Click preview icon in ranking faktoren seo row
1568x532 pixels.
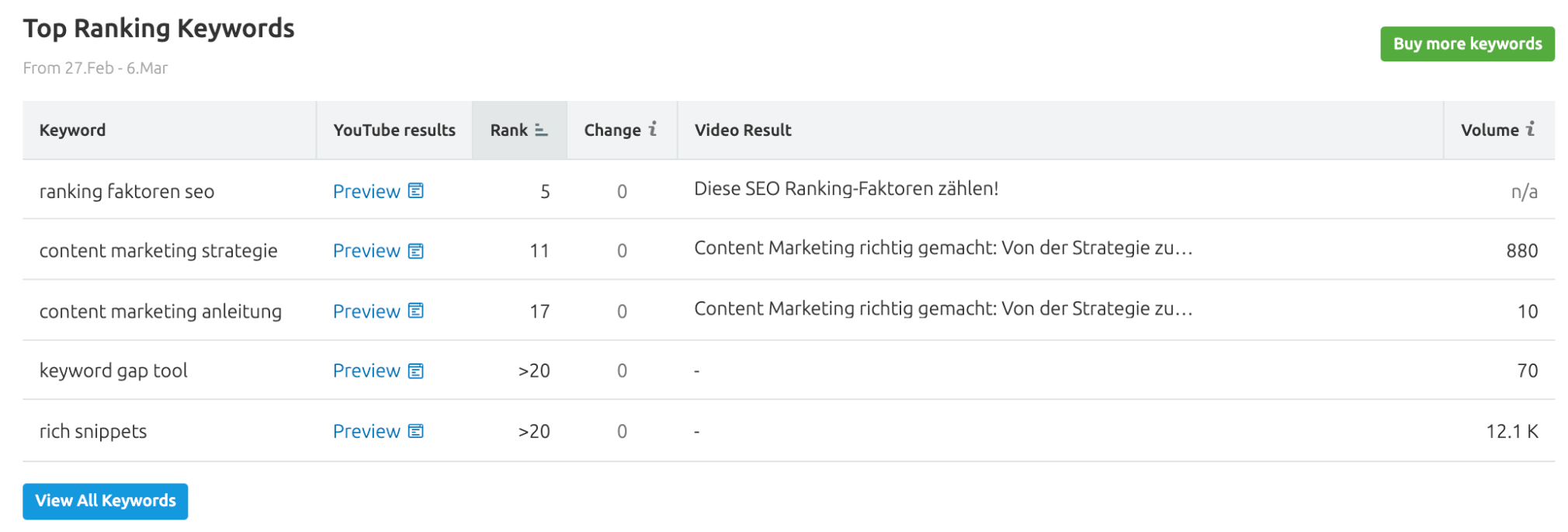click(416, 191)
